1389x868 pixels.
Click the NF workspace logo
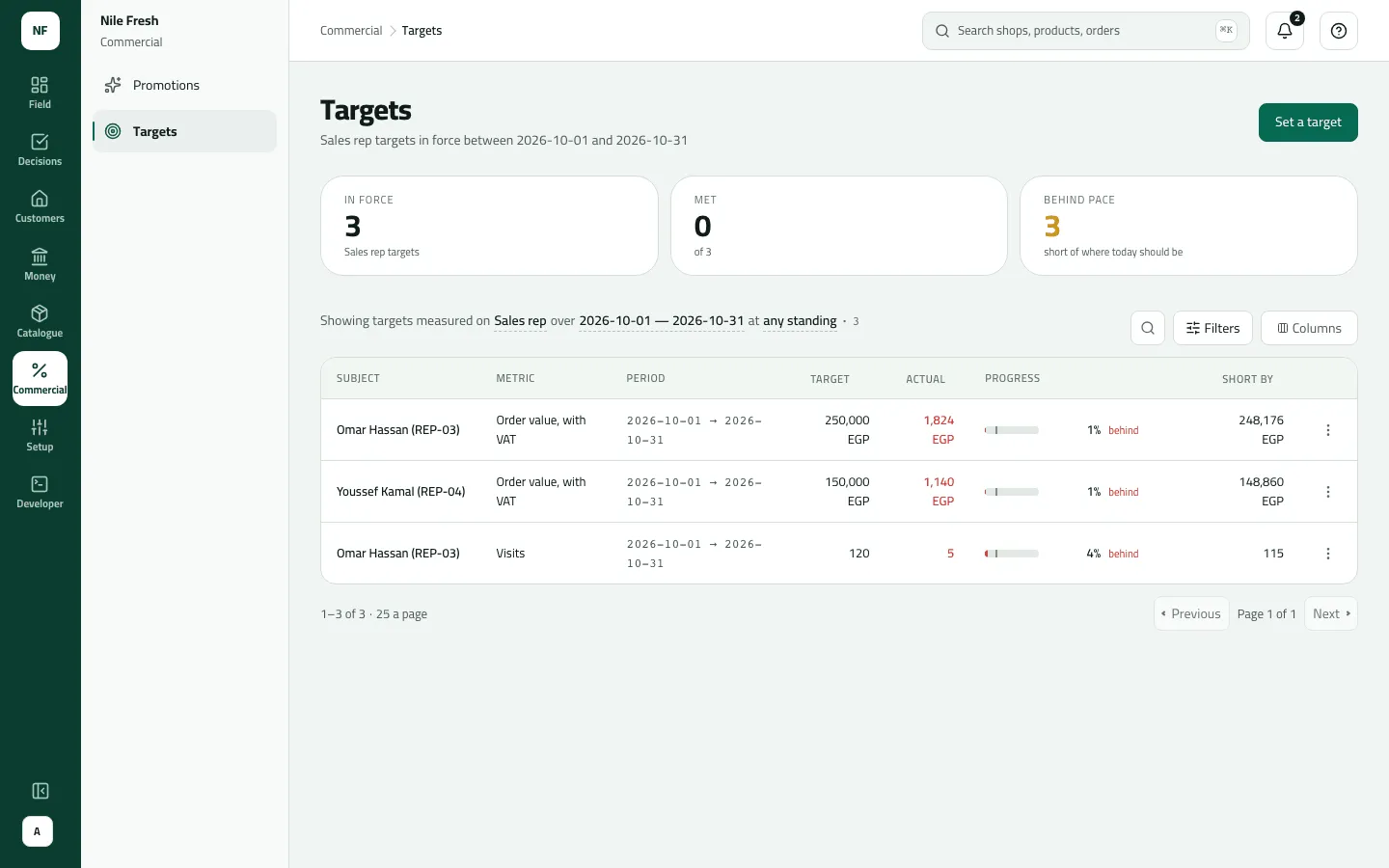pos(41,31)
